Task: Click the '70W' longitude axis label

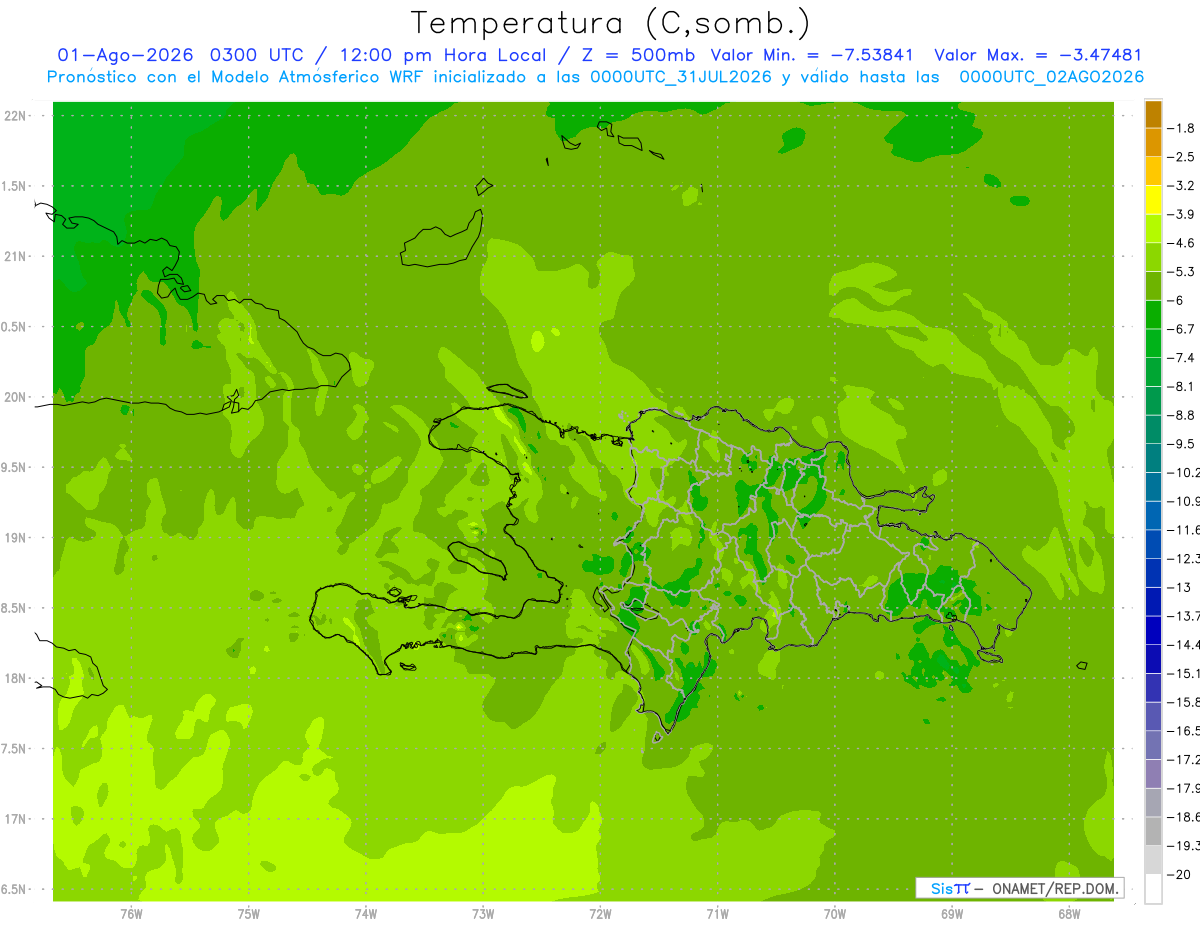Action: 835,914
